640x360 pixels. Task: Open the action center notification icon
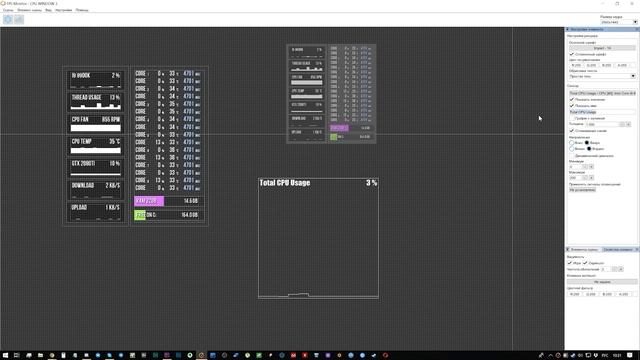click(x=630, y=355)
